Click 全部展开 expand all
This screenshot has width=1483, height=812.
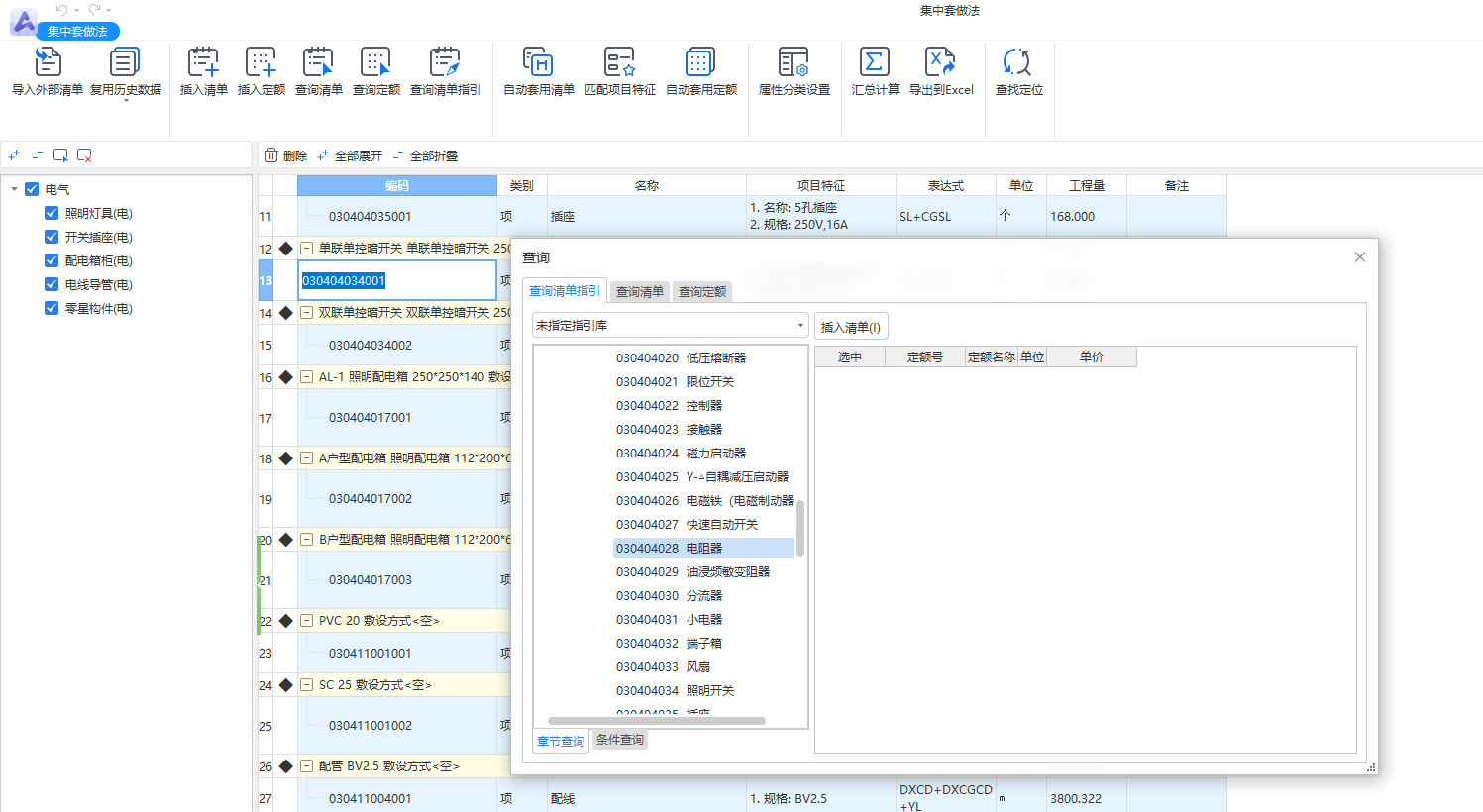tap(350, 155)
